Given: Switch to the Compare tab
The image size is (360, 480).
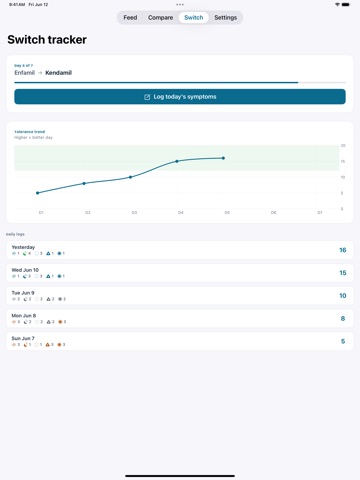Looking at the screenshot, I should (x=160, y=18).
